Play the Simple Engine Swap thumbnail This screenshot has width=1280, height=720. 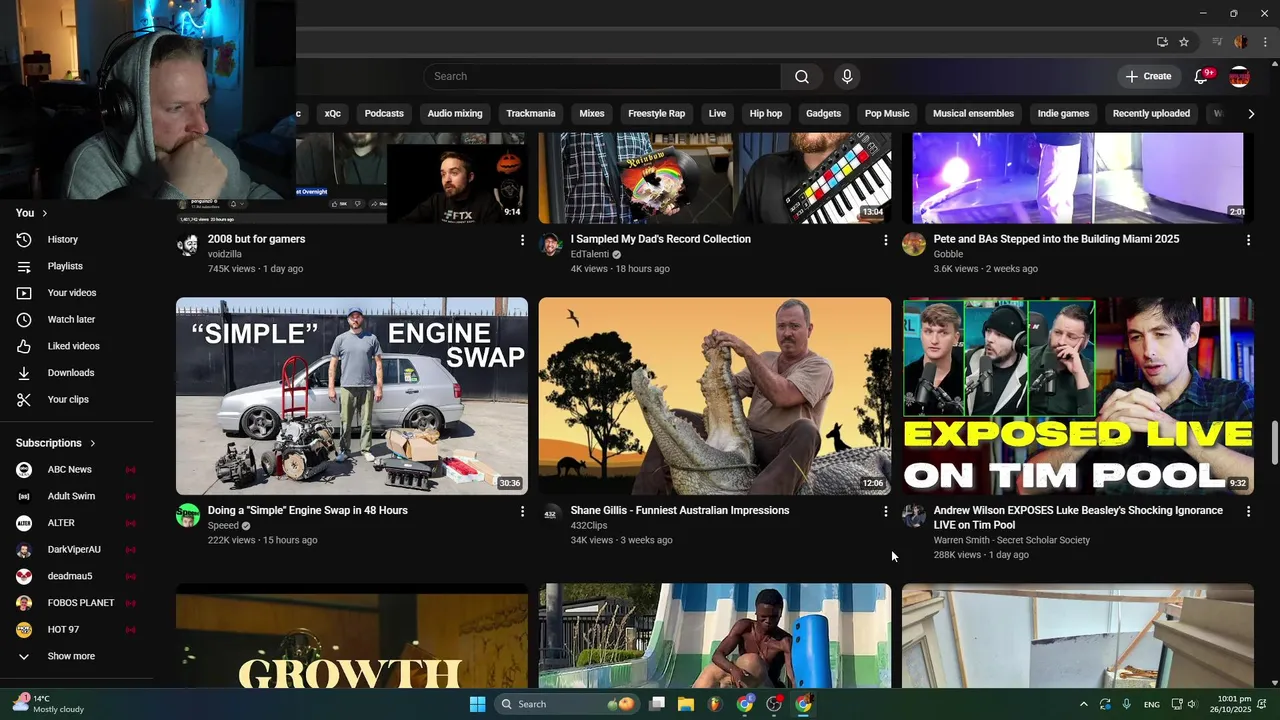[352, 396]
